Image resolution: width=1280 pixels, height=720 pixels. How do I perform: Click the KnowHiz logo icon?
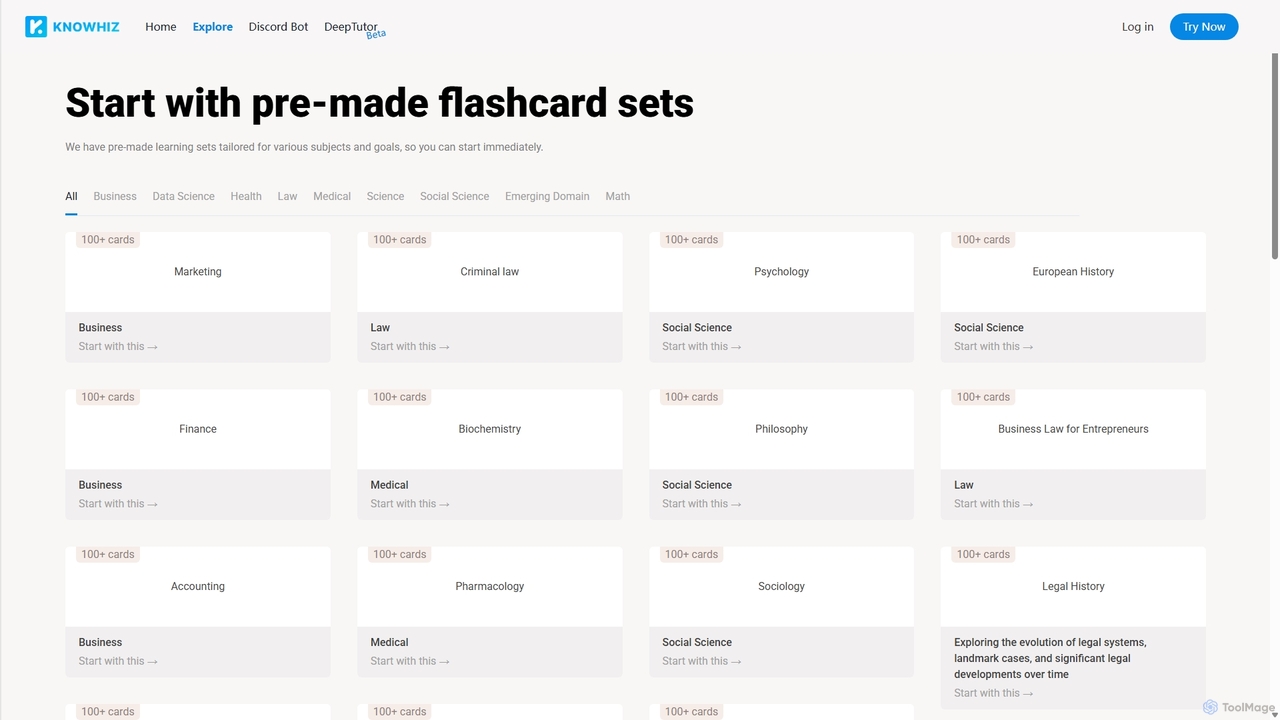(x=36, y=27)
